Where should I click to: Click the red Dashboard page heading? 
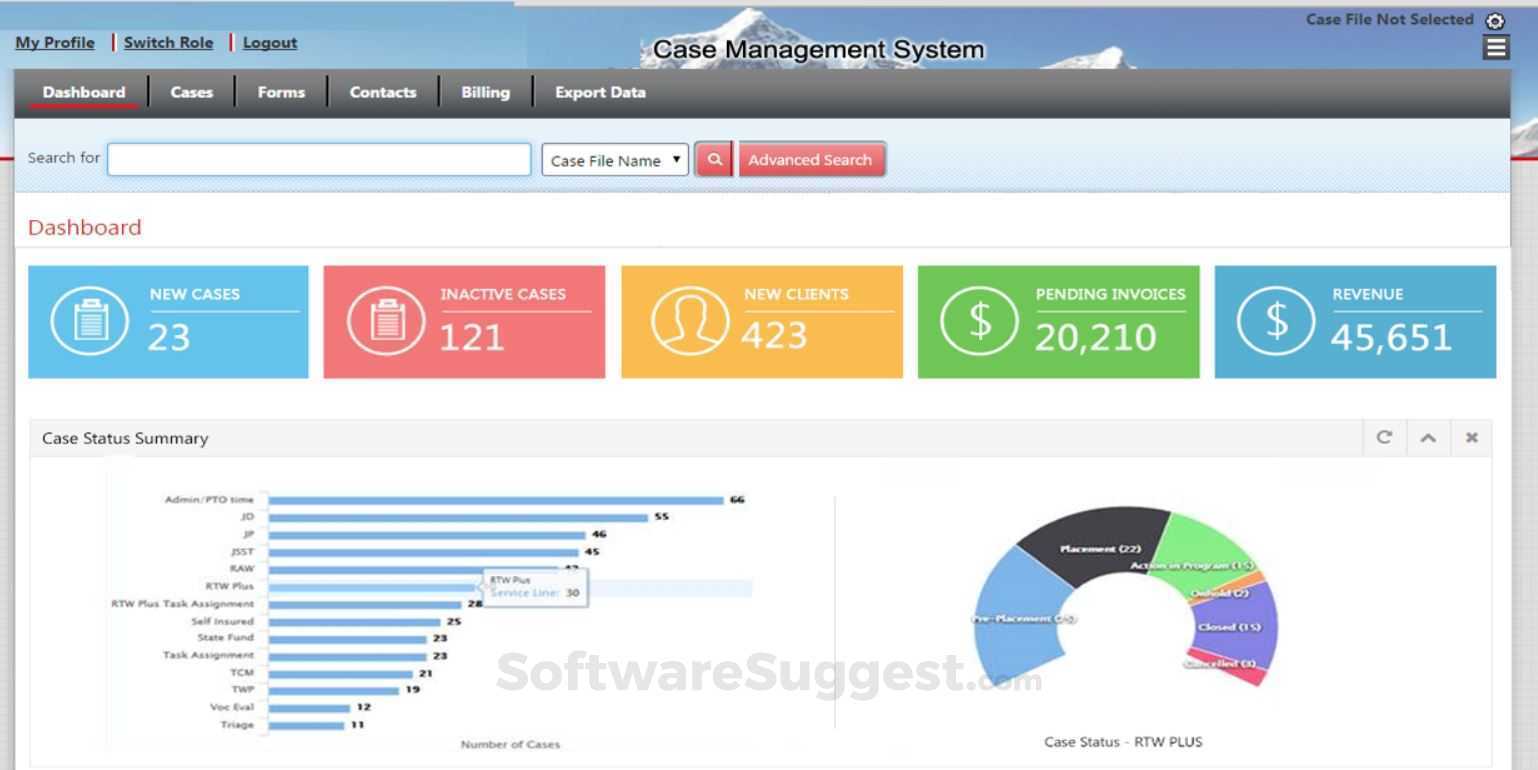coord(85,227)
